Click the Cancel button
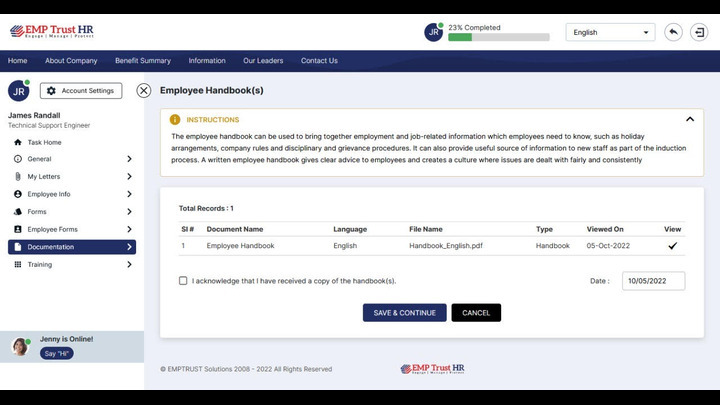This screenshot has width=720, height=405. coord(476,313)
